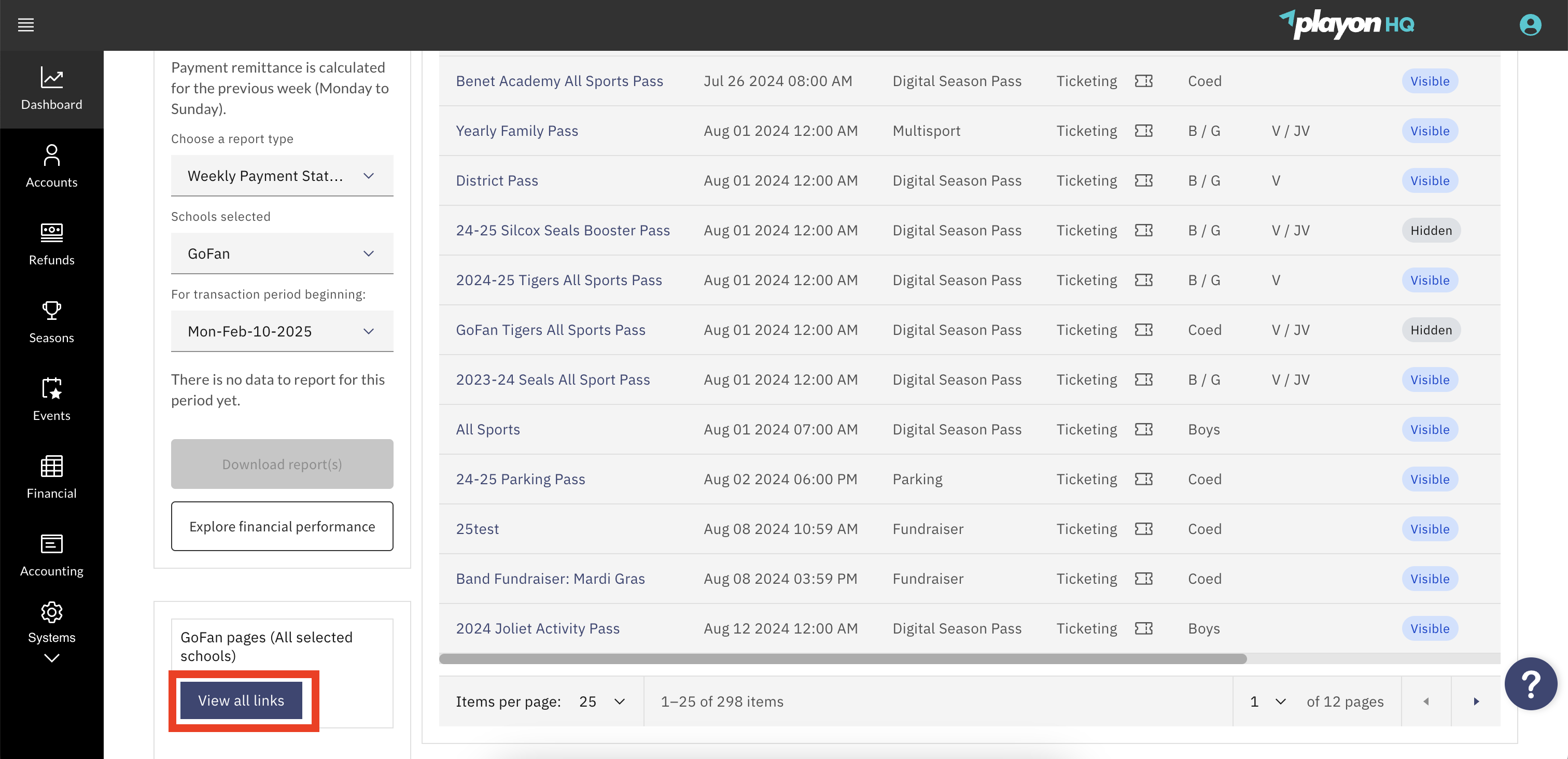Open the Items per page dropdown
Screen dimensions: 1568x759
602,701
